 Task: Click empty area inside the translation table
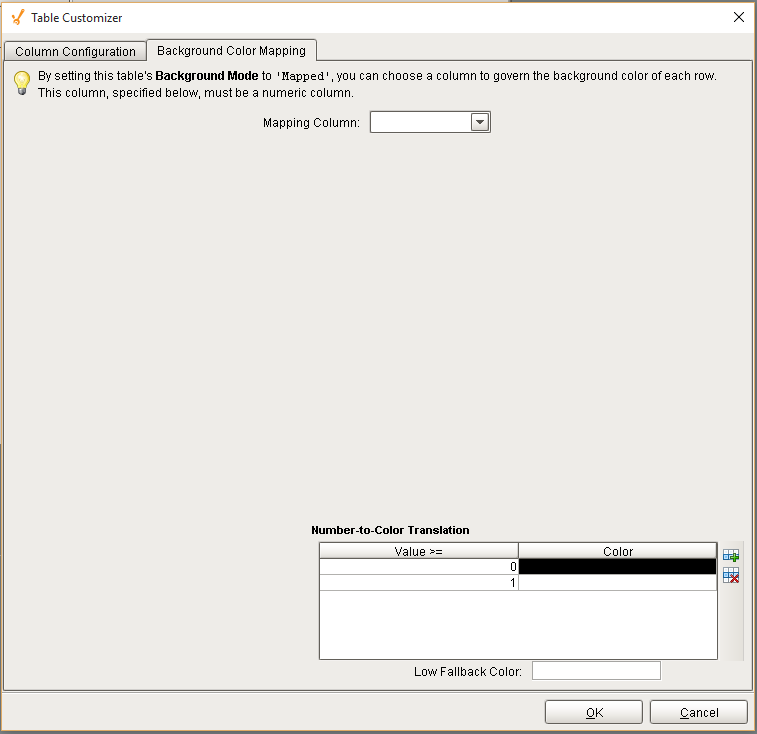click(518, 625)
